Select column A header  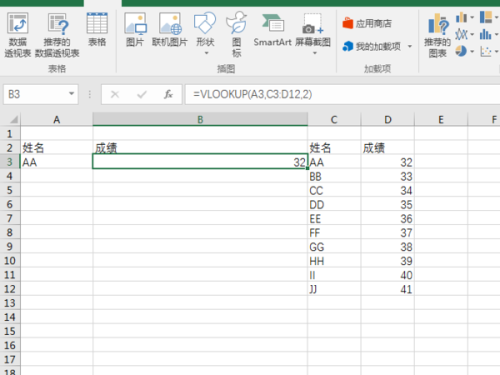[57, 119]
